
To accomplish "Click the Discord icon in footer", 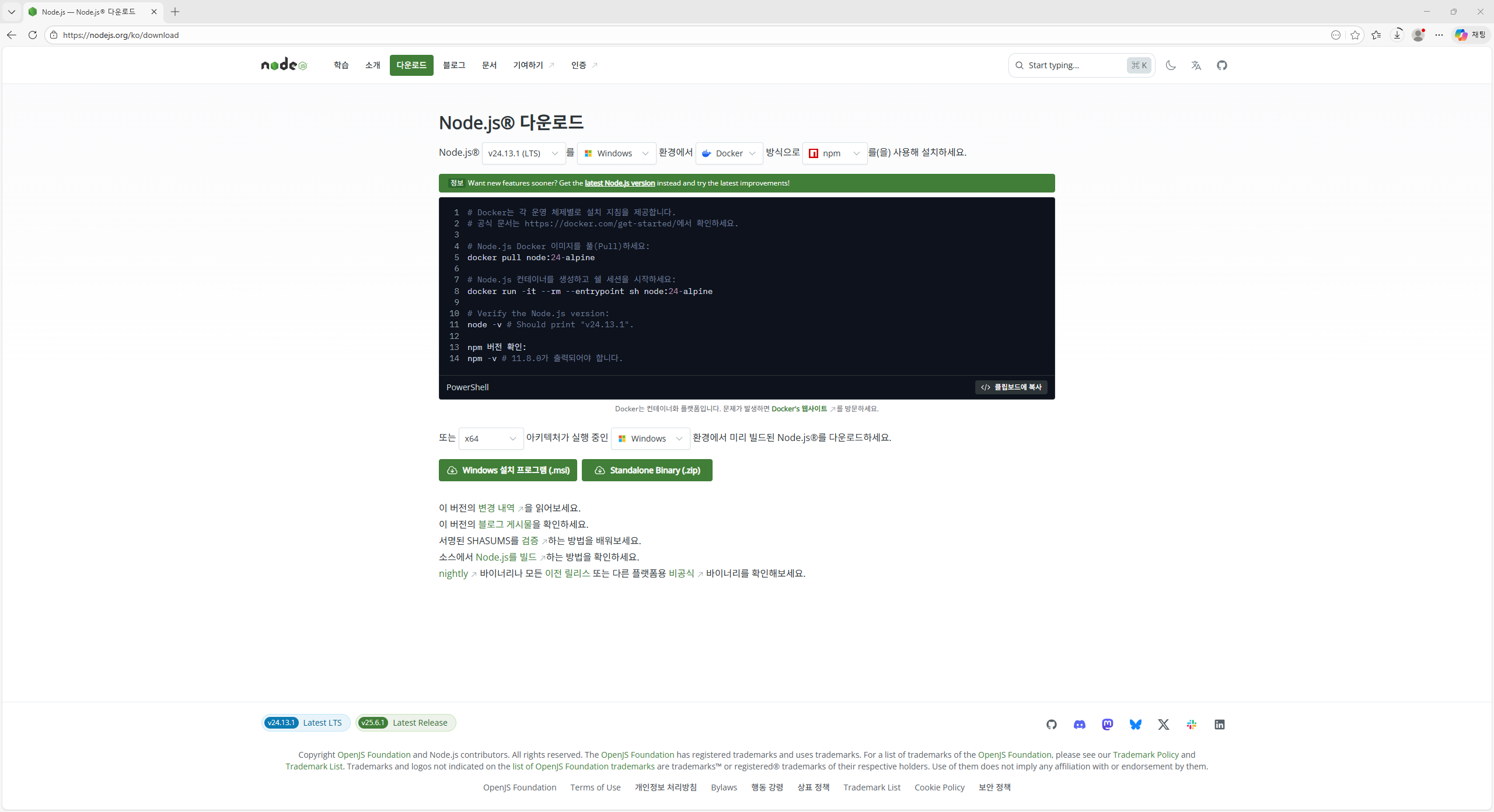I will click(x=1079, y=724).
